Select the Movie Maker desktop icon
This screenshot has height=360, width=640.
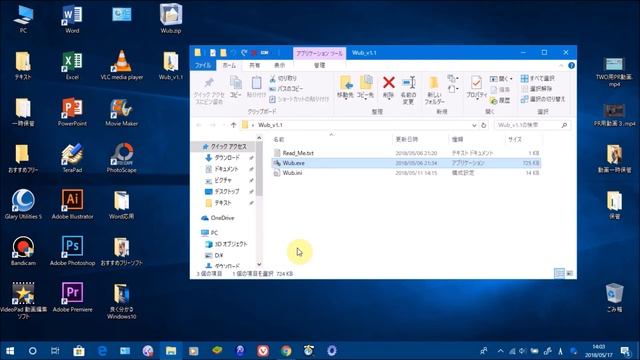pyautogui.click(x=122, y=111)
